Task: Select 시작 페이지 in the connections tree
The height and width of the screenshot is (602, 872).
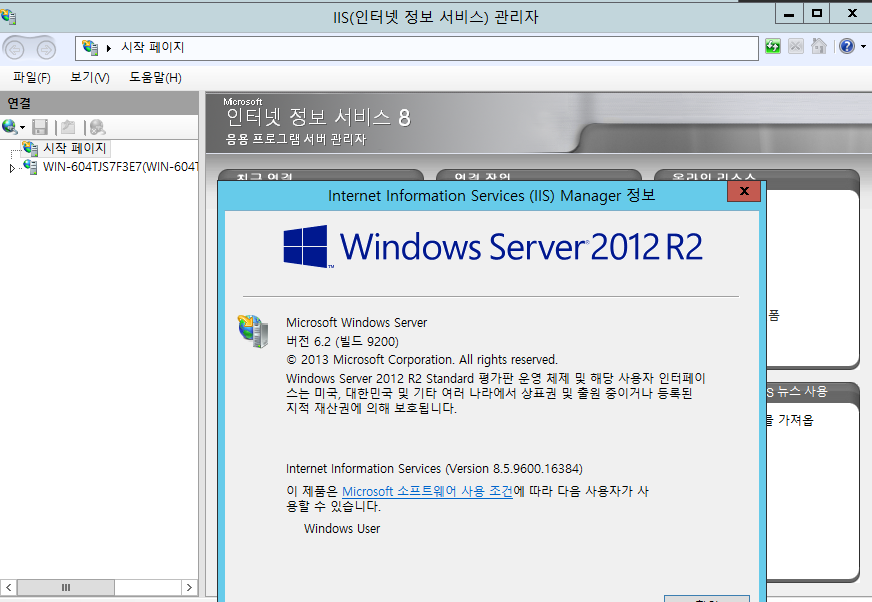Action: point(75,148)
